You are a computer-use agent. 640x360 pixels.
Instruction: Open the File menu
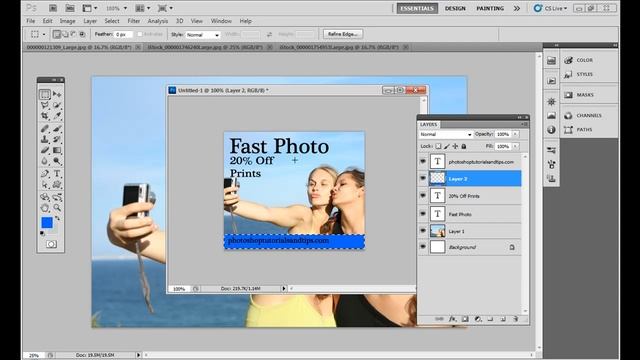tap(31, 21)
